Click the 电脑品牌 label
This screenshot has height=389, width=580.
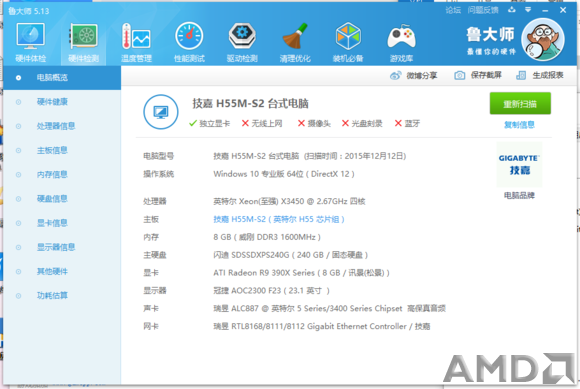pyautogui.click(x=519, y=195)
